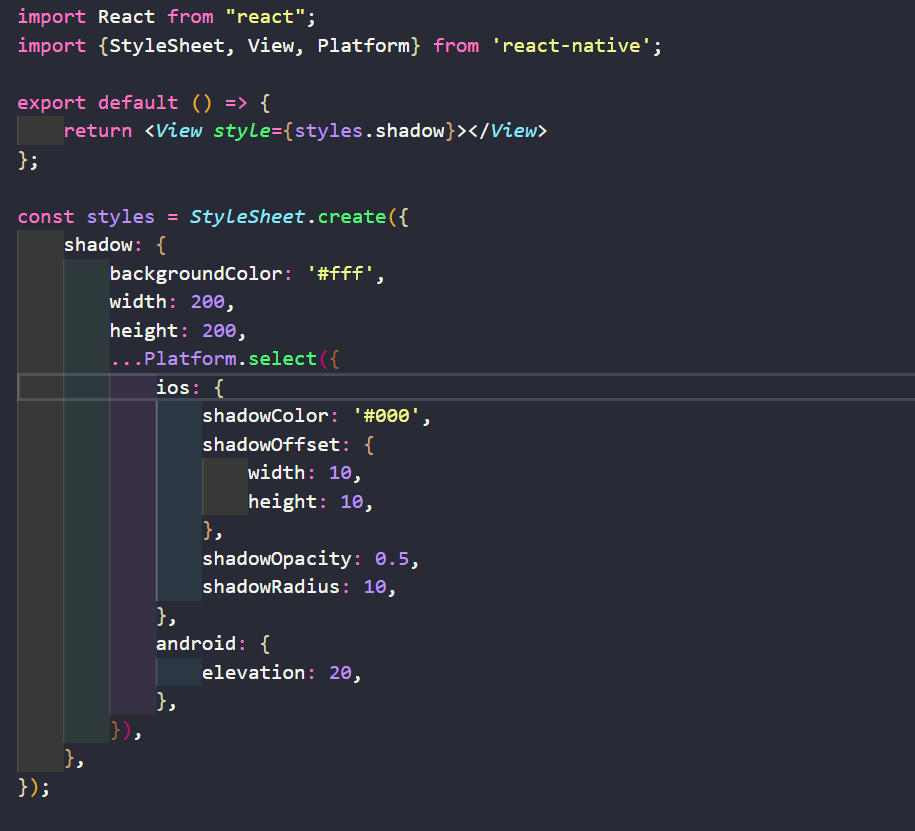The width and height of the screenshot is (915, 831).
Task: Click the elevation value 20
Action: 340,673
